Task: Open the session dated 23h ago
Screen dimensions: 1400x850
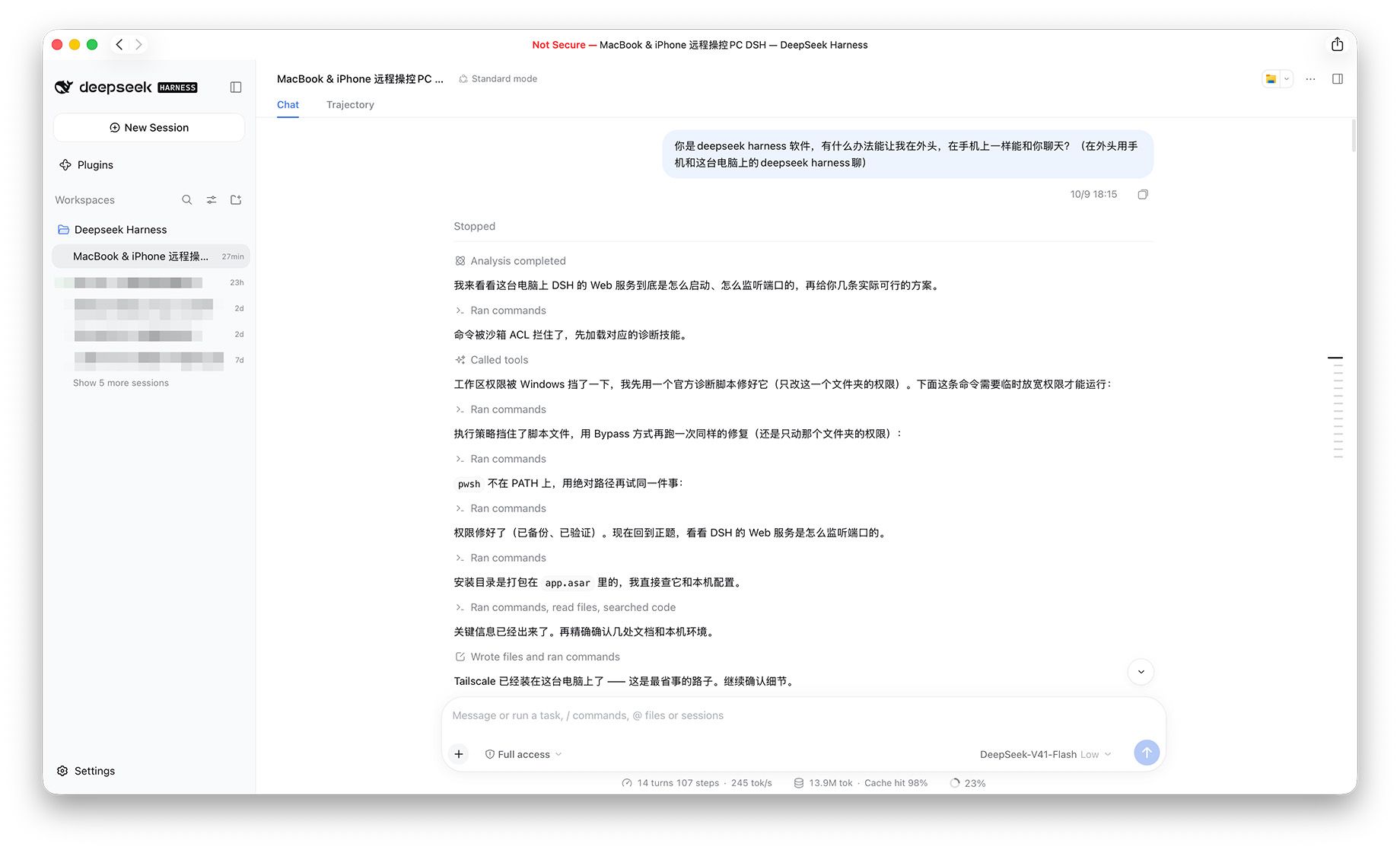Action: click(x=151, y=282)
